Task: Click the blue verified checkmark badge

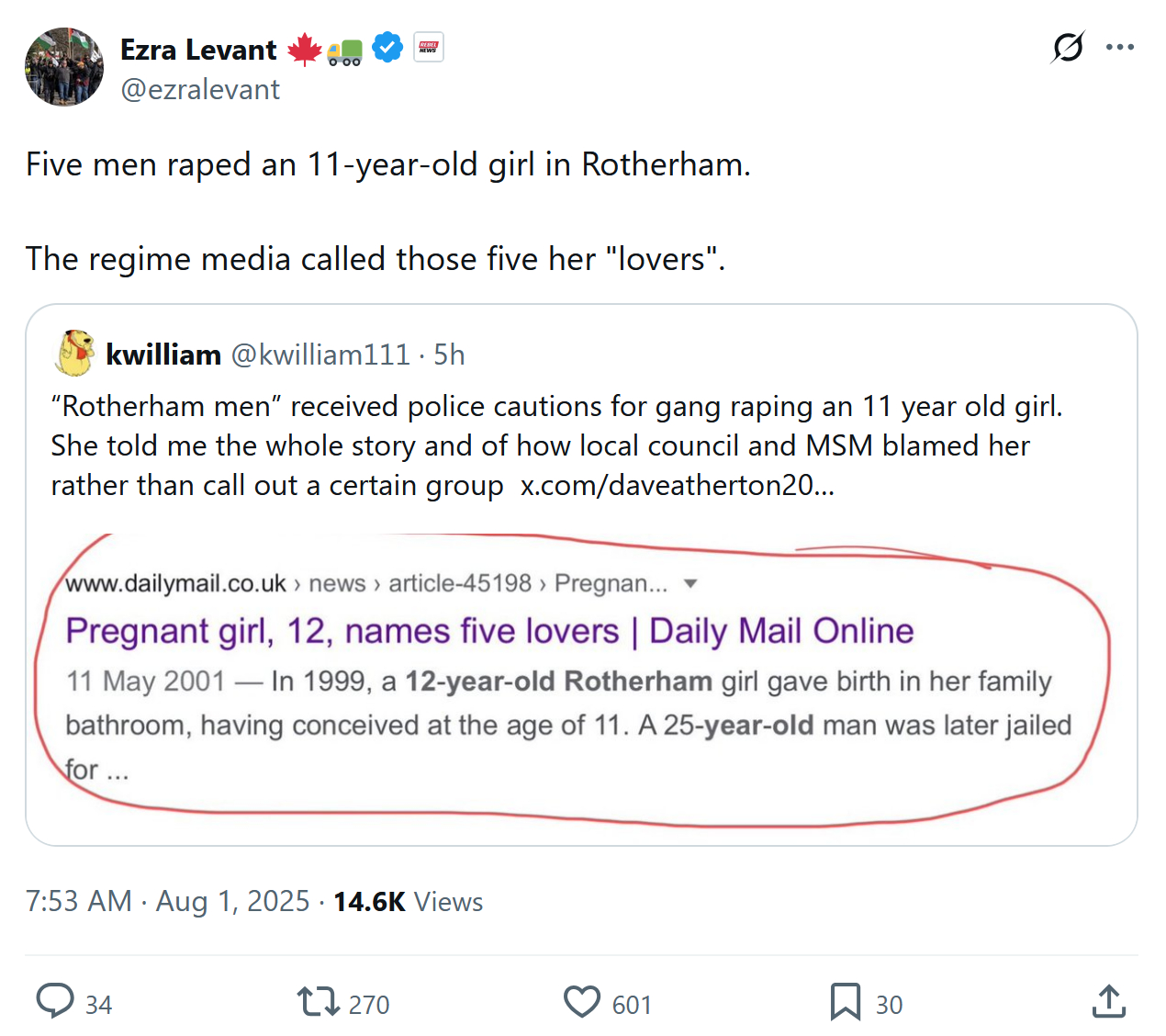Action: [387, 48]
